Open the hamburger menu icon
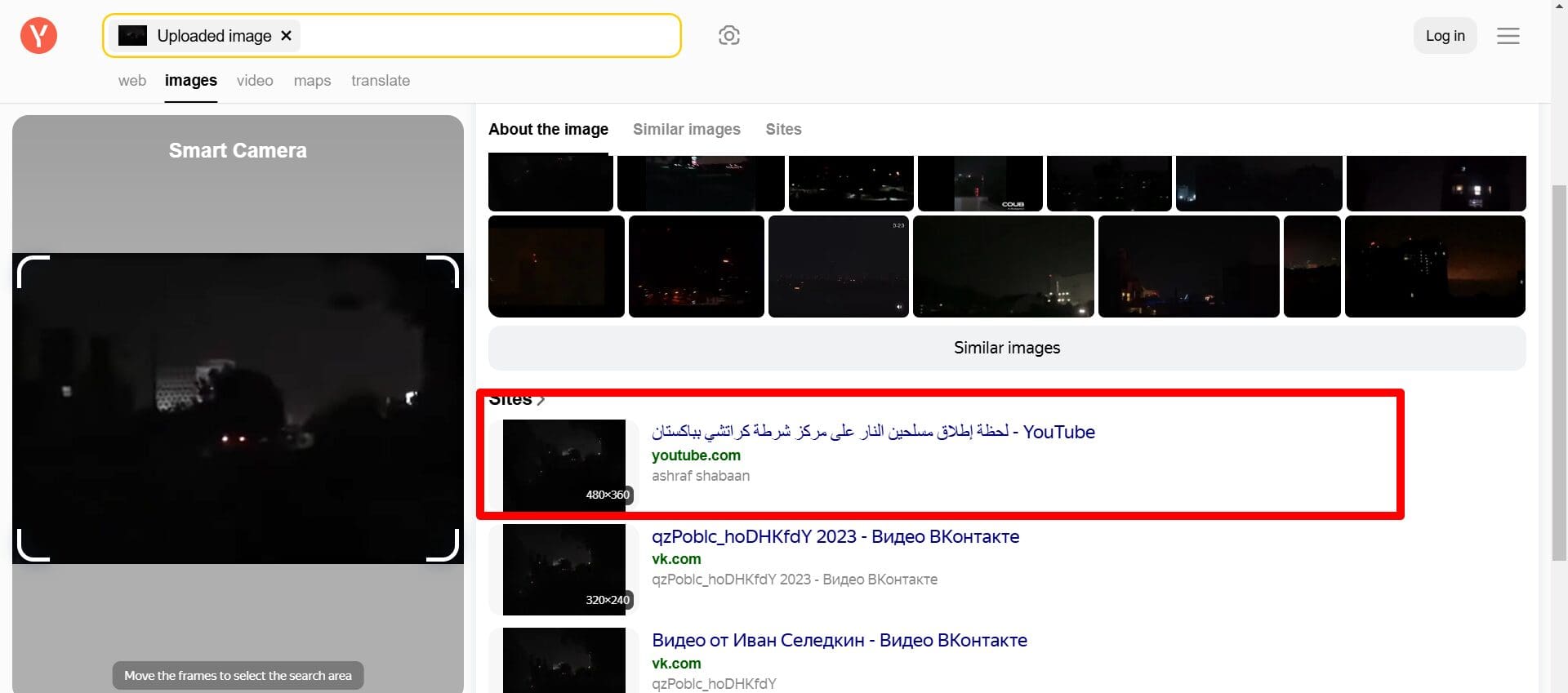Screen dimensions: 1568x693 point(1508,36)
